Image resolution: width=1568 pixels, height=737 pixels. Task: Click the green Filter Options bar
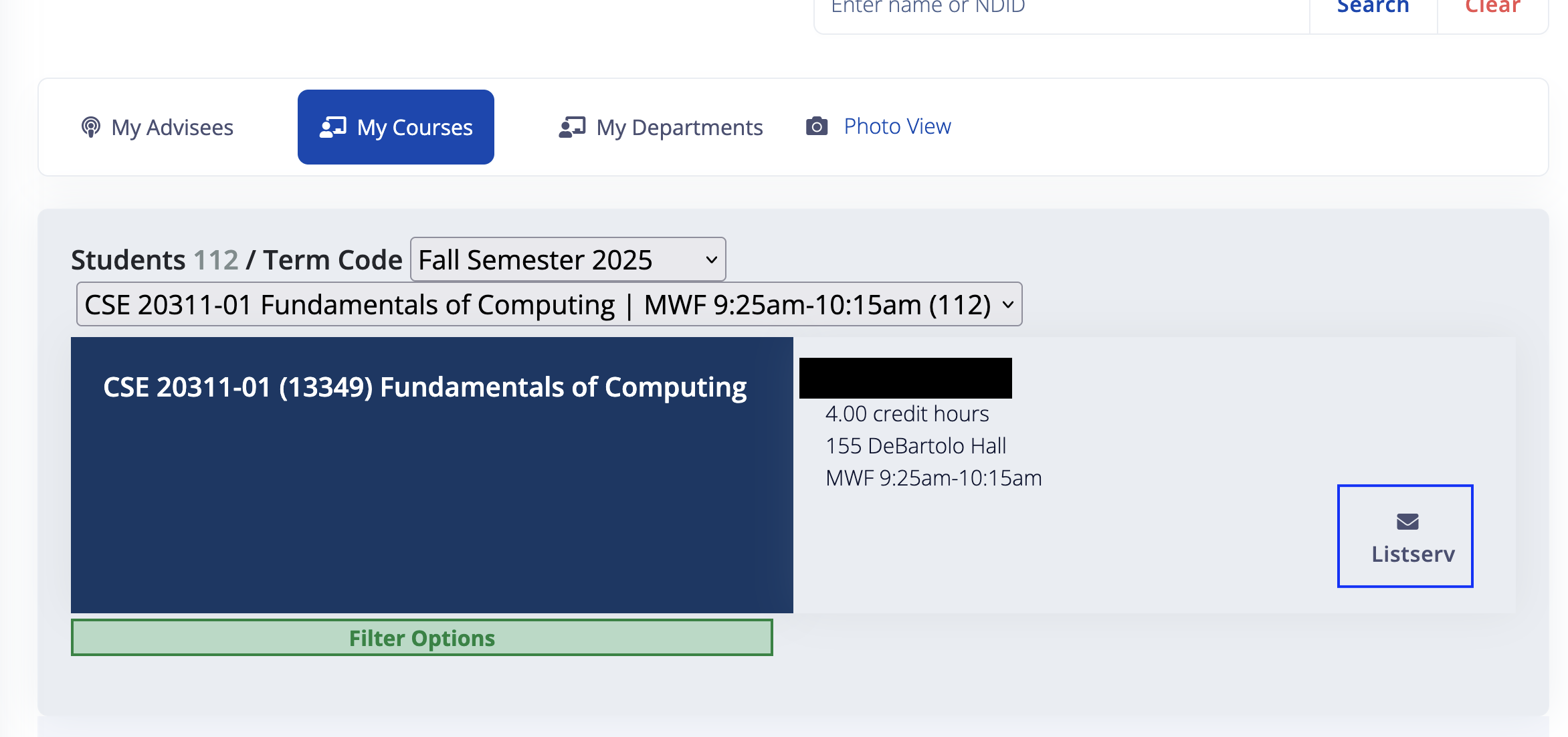click(x=421, y=637)
